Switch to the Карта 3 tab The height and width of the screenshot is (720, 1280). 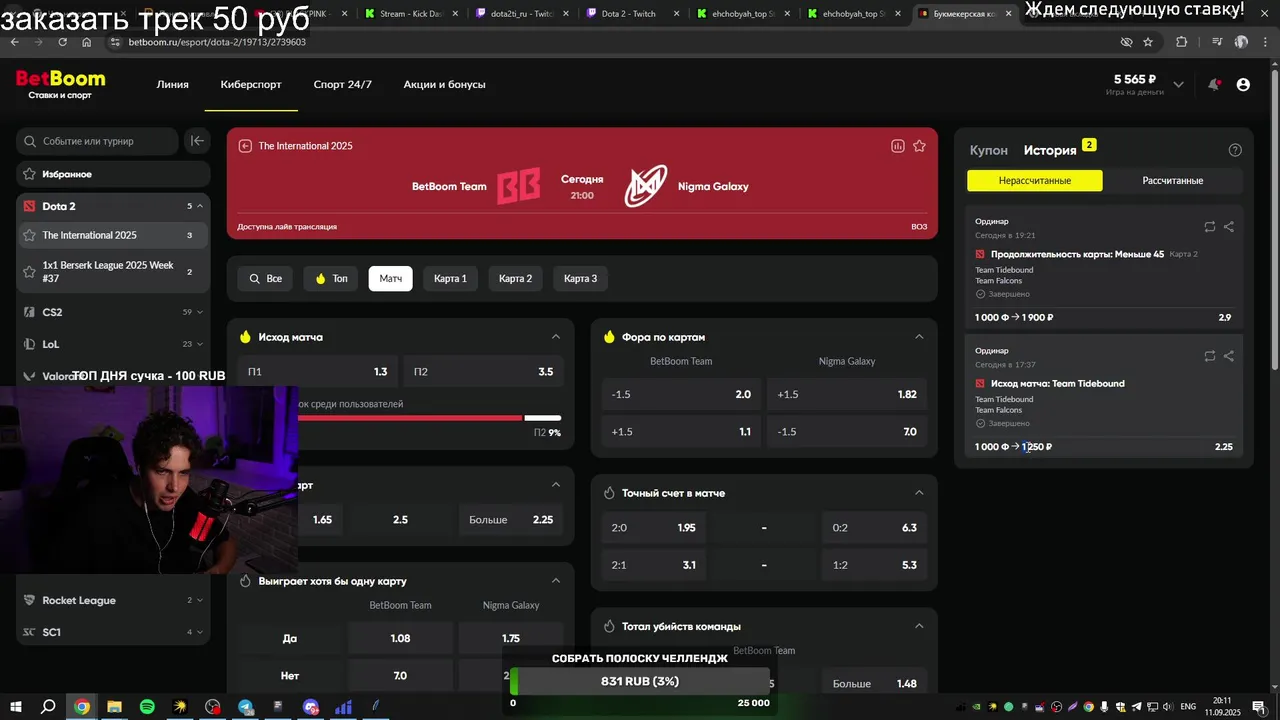point(580,278)
